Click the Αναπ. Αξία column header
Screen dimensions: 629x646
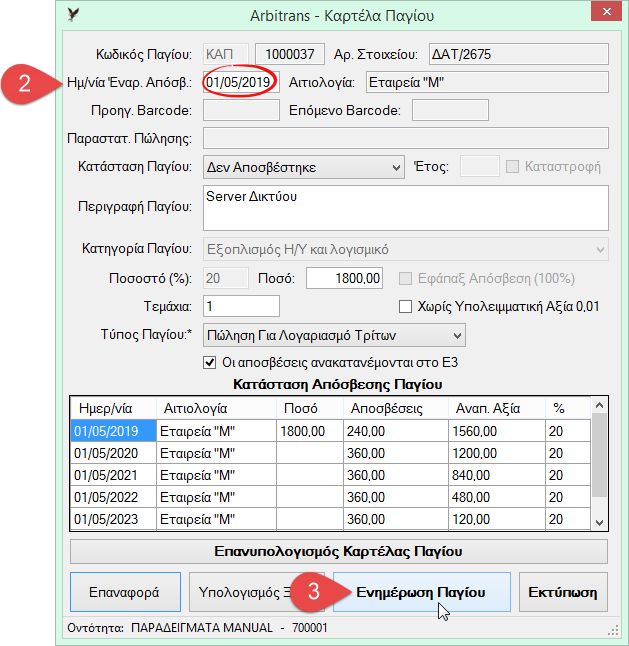497,408
